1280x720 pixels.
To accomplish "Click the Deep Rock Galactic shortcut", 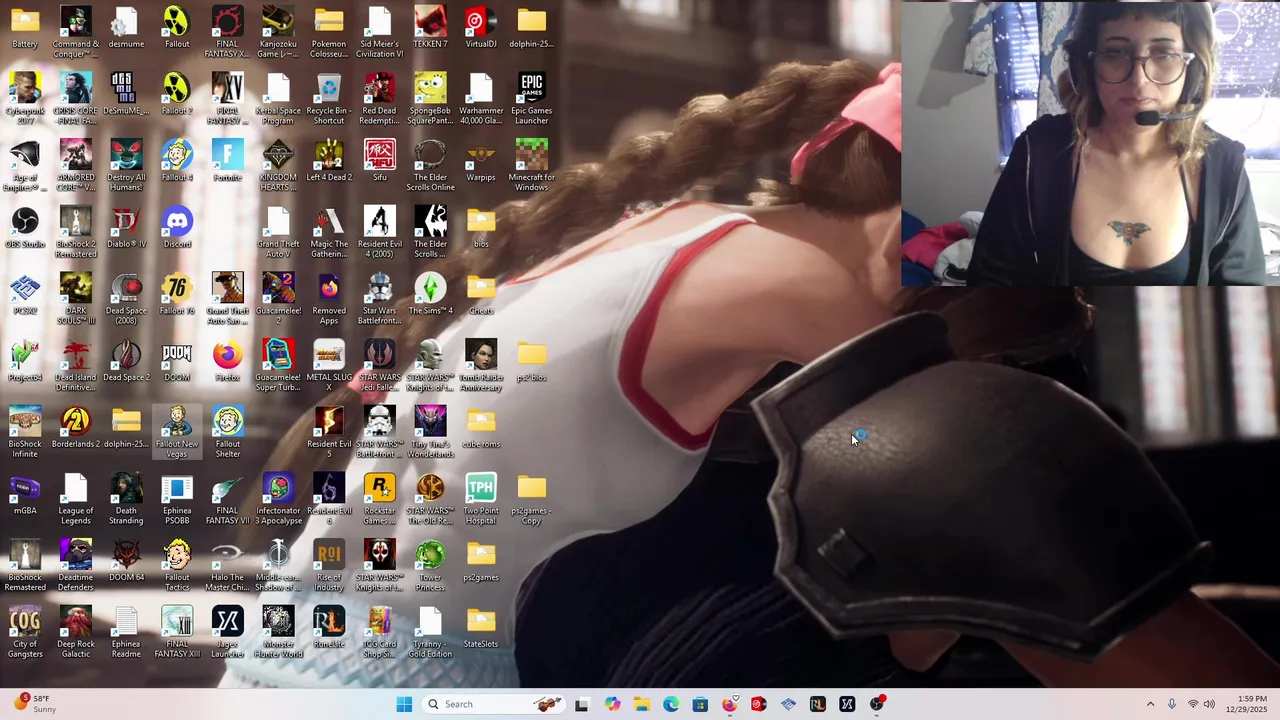I will pyautogui.click(x=76, y=632).
